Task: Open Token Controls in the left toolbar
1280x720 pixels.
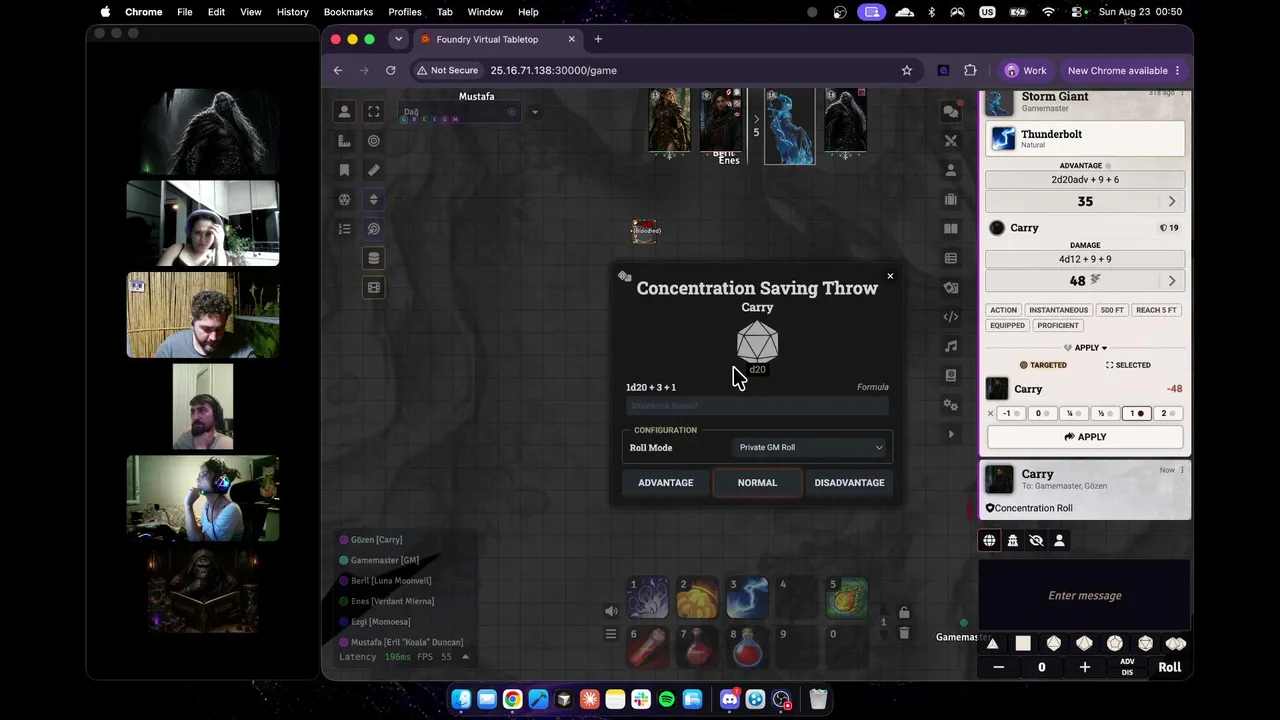Action: pos(344,112)
